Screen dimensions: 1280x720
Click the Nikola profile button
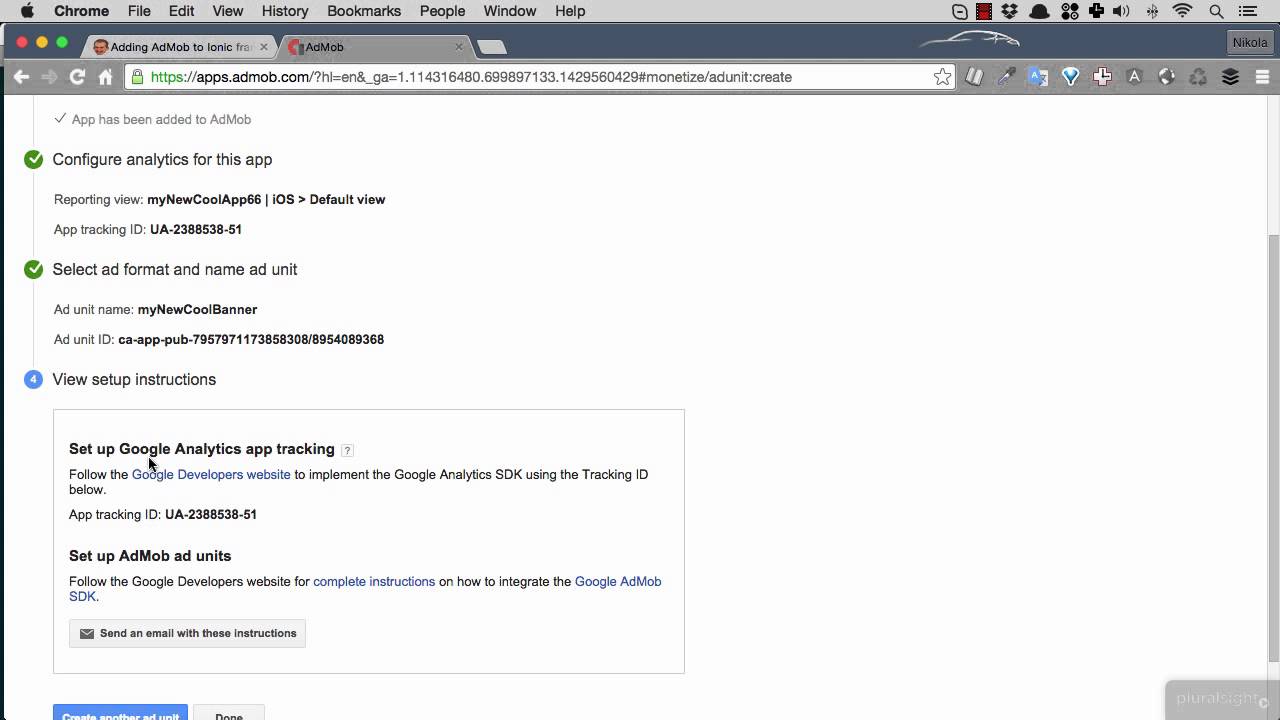tap(1250, 43)
